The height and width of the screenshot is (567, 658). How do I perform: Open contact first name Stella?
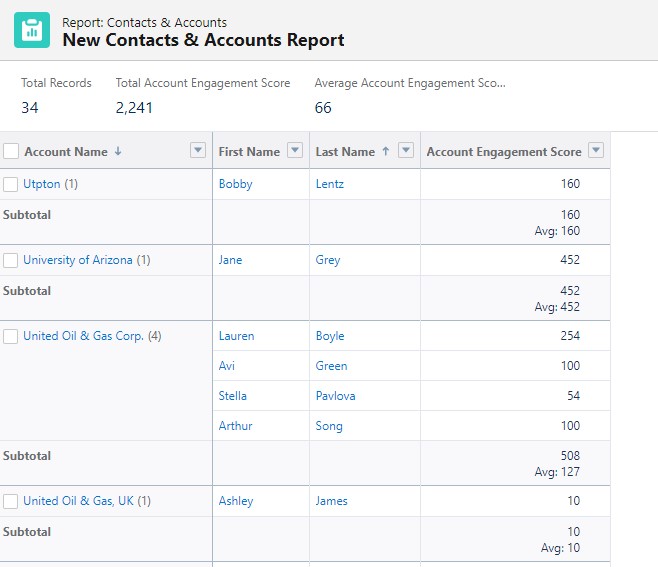232,396
